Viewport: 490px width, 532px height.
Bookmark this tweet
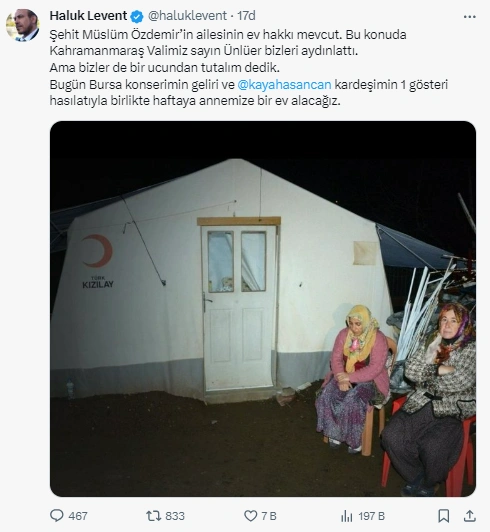pyautogui.click(x=444, y=516)
